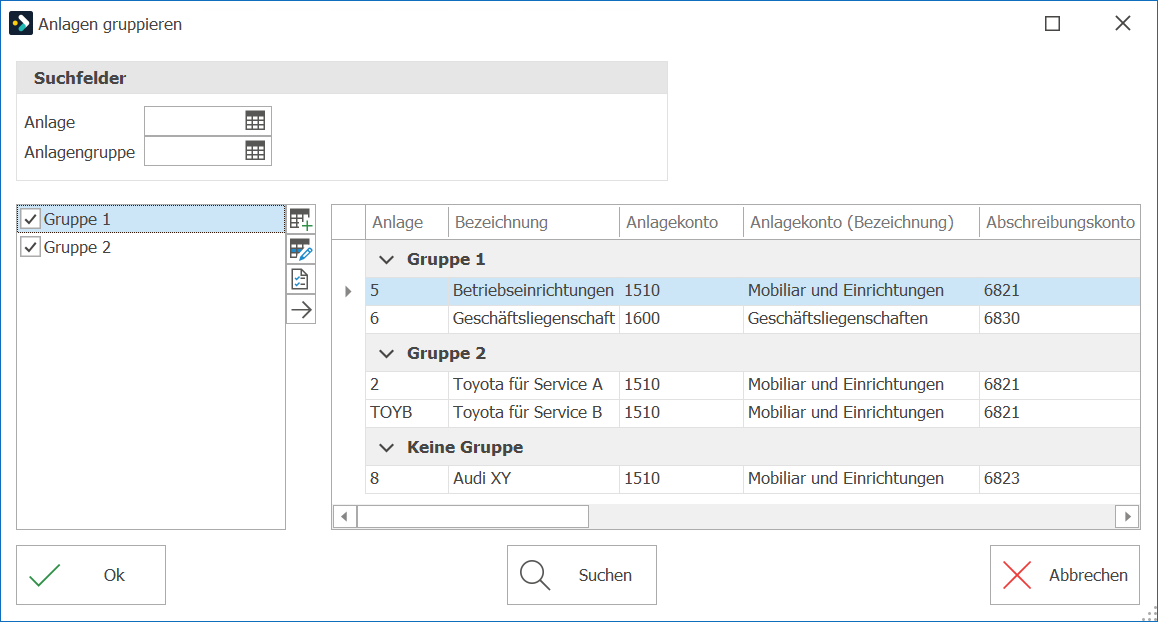
Task: Sort by Anlagekonto (Bezeichnung) column header
Action: 862,222
